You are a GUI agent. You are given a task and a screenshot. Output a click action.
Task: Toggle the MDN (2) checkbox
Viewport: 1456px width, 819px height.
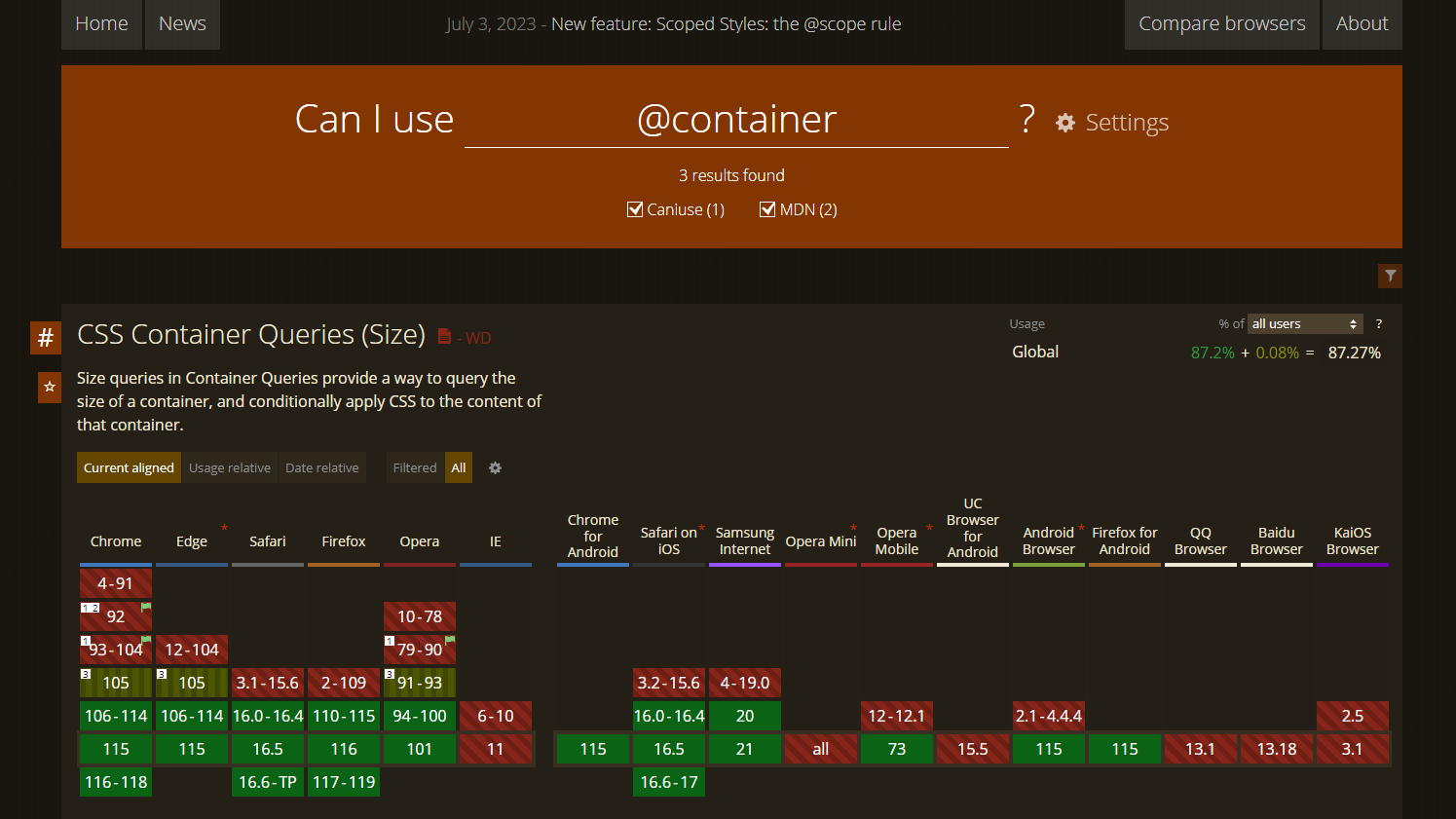point(767,209)
